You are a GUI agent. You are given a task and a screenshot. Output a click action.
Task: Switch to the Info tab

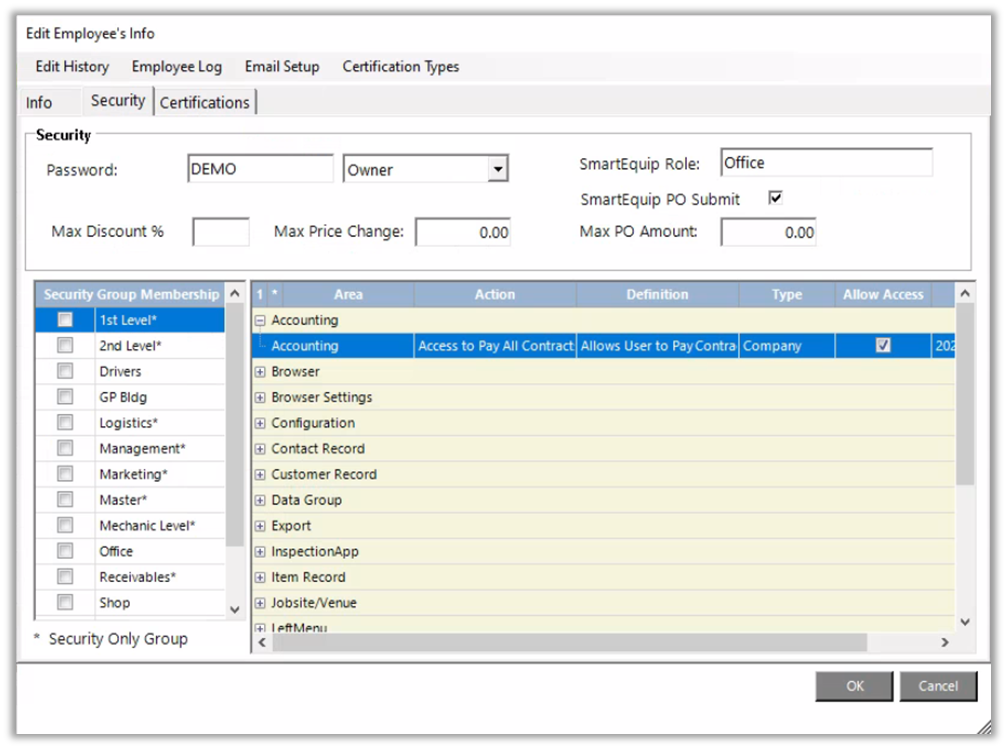[39, 102]
